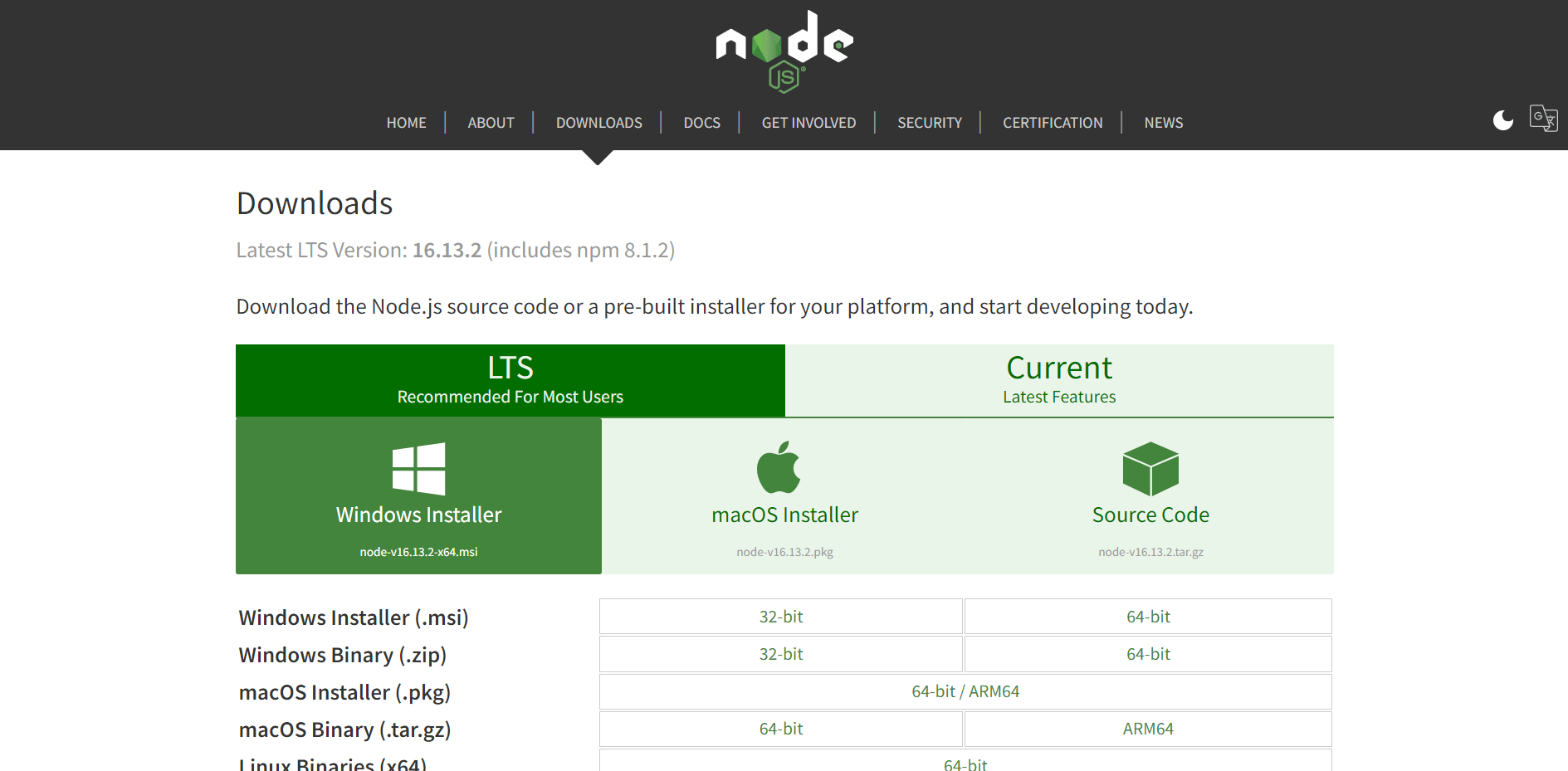This screenshot has height=771, width=1568.
Task: Download macOS Installer 64-bit / ARM64 package
Action: tap(965, 691)
